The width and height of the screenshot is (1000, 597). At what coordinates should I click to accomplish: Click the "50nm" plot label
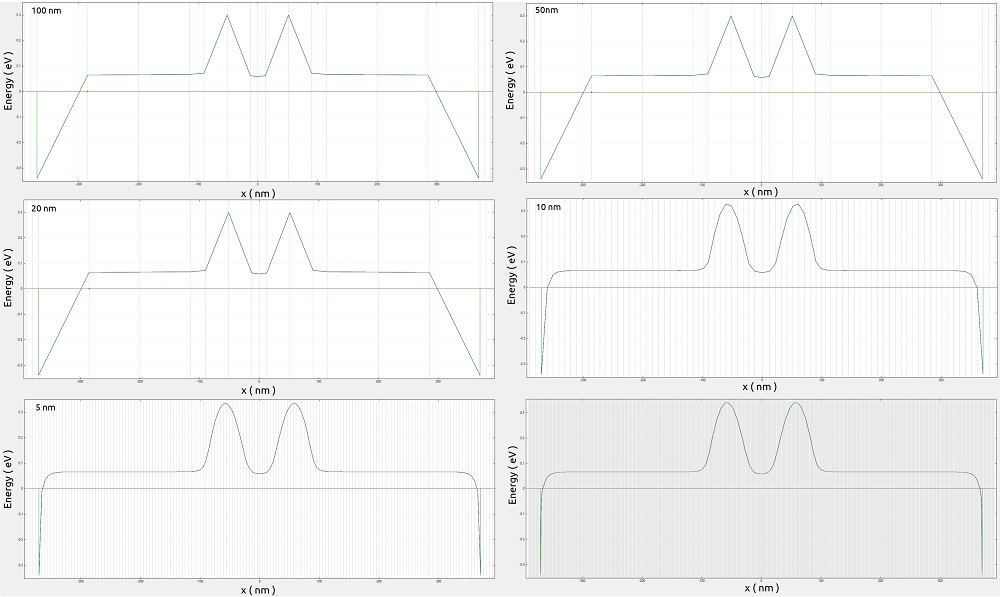pyautogui.click(x=547, y=10)
